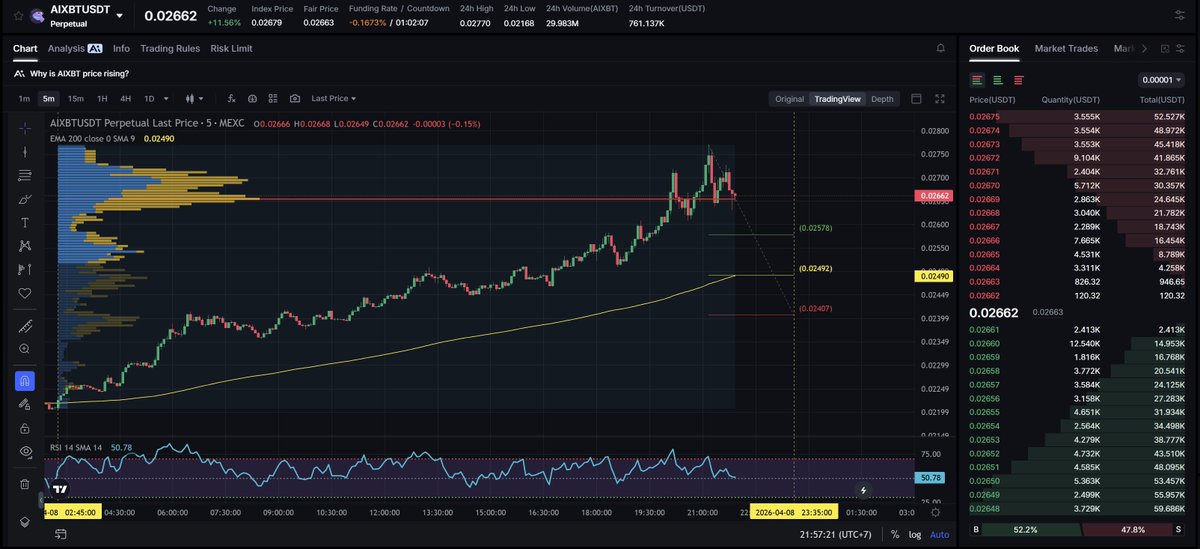Screen dimensions: 1200x549
Task: Add AIXBTUSDT to favorites star
Action: pyautogui.click(x=19, y=16)
